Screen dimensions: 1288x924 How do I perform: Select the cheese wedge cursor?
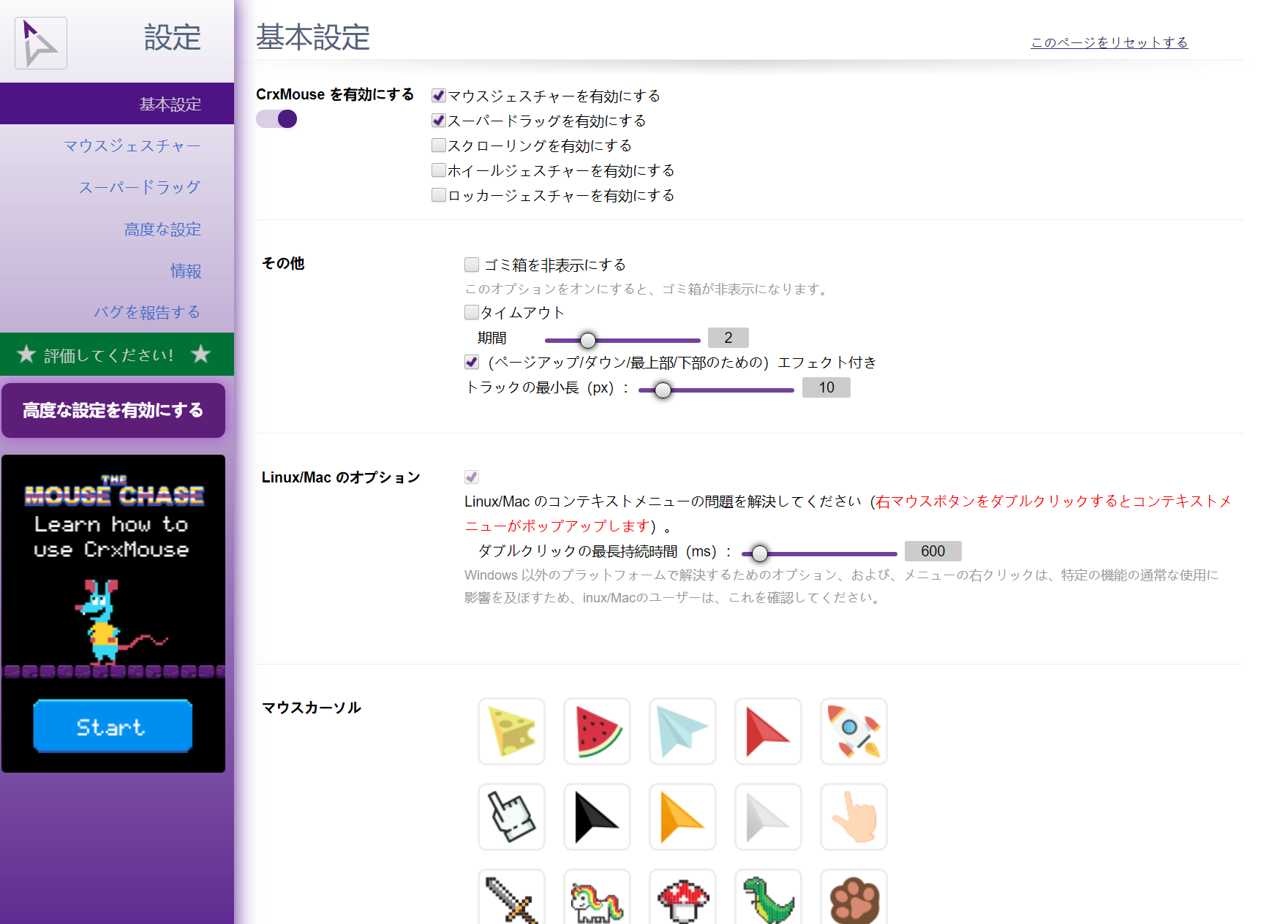(511, 731)
